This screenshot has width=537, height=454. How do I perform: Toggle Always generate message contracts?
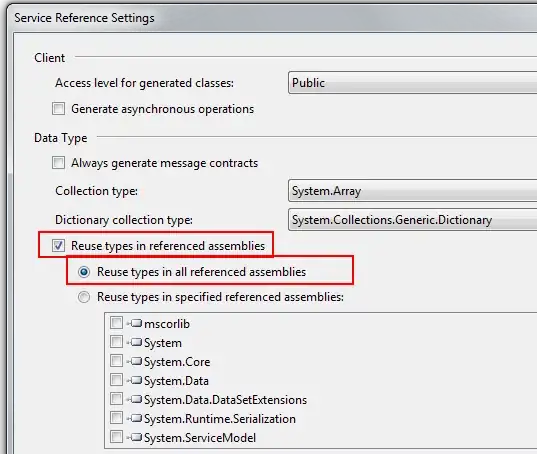coord(58,163)
